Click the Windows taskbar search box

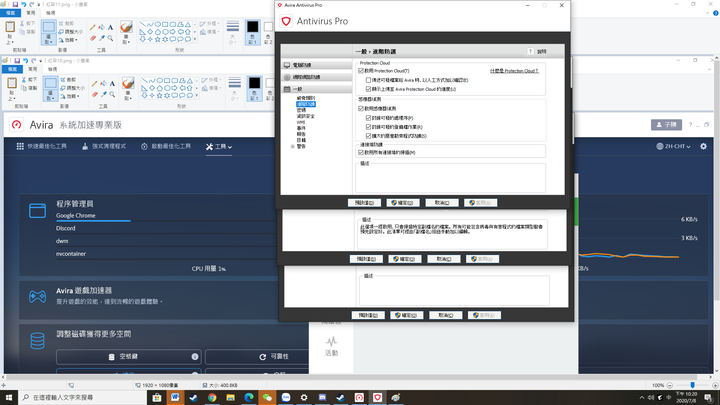85,398
